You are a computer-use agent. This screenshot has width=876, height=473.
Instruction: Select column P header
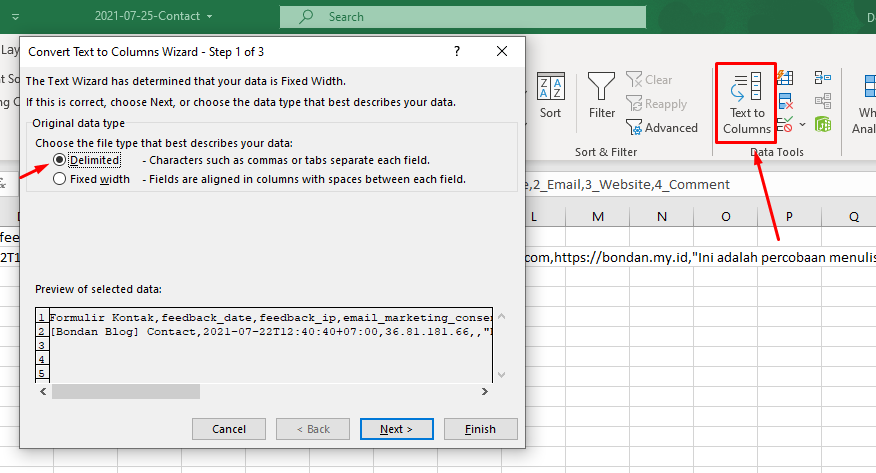(x=789, y=217)
